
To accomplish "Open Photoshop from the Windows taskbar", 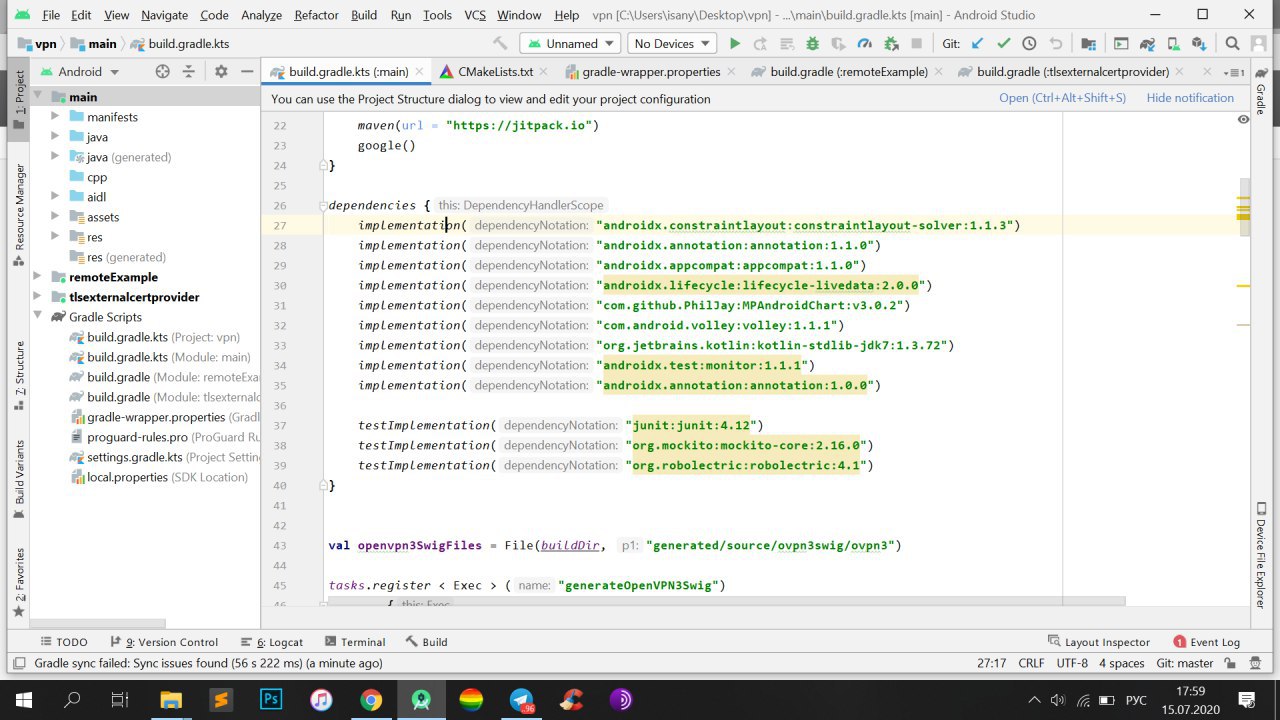I will click(x=271, y=700).
